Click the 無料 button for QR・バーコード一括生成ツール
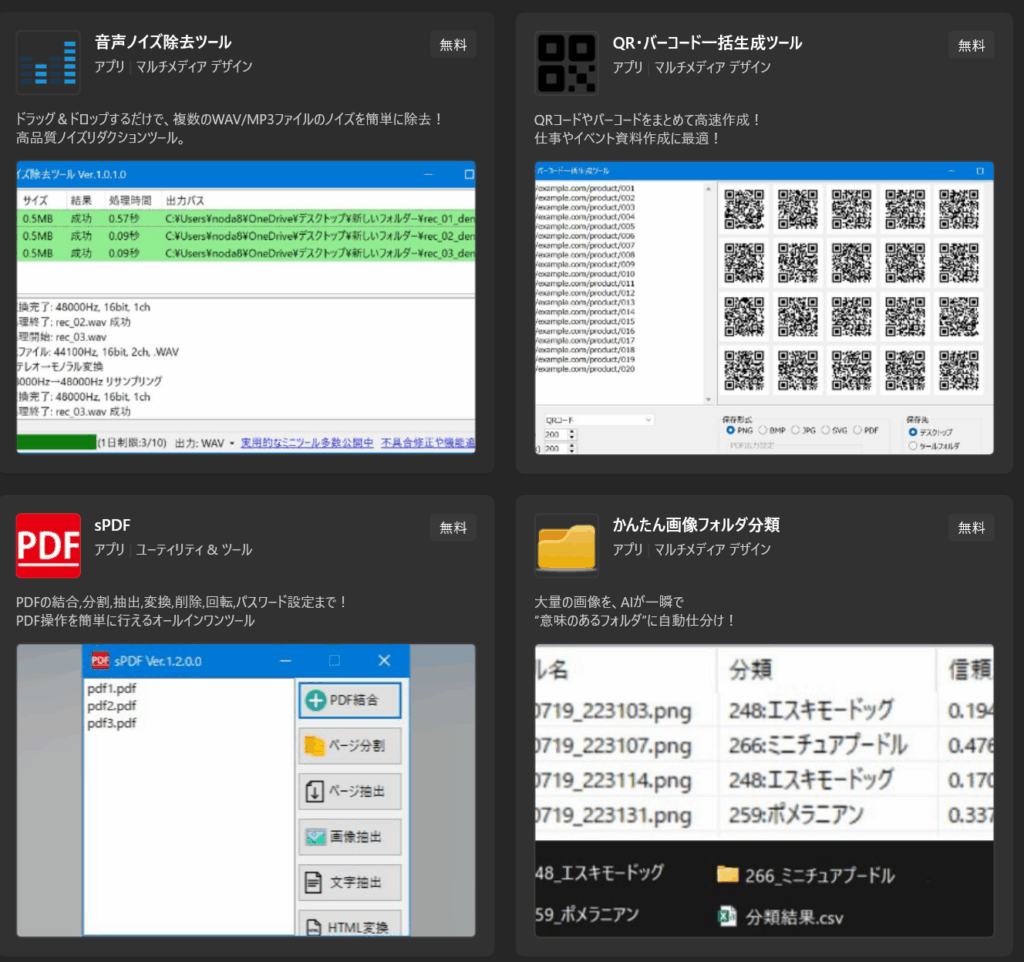The image size is (1024, 962). tap(971, 45)
